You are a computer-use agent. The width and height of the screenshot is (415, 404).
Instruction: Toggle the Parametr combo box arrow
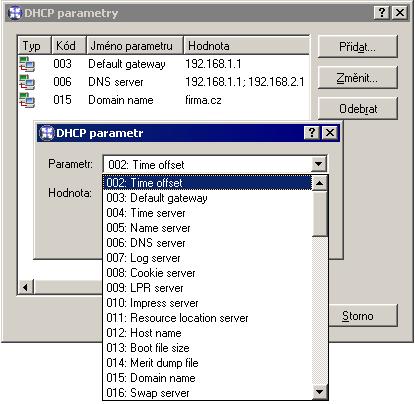[x=318, y=164]
